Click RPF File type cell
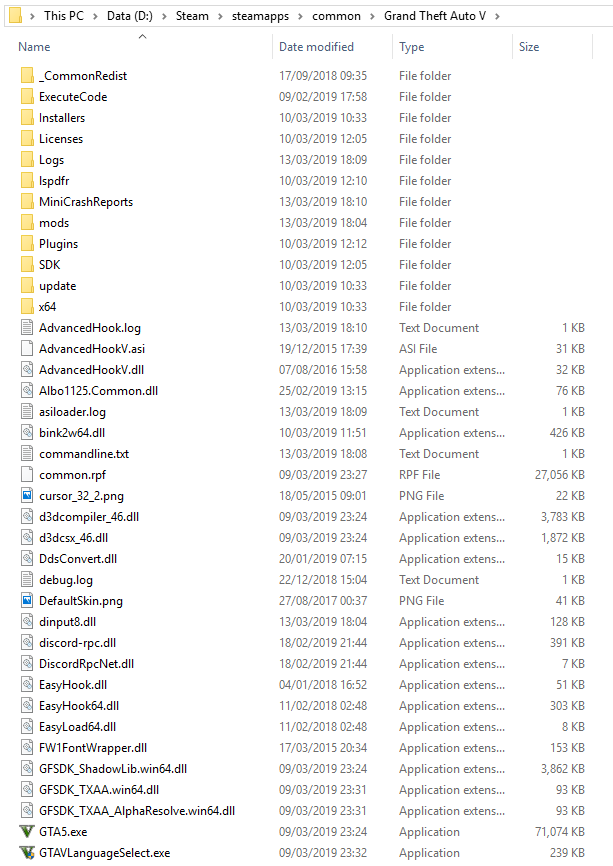The height and width of the screenshot is (866, 613). (420, 474)
